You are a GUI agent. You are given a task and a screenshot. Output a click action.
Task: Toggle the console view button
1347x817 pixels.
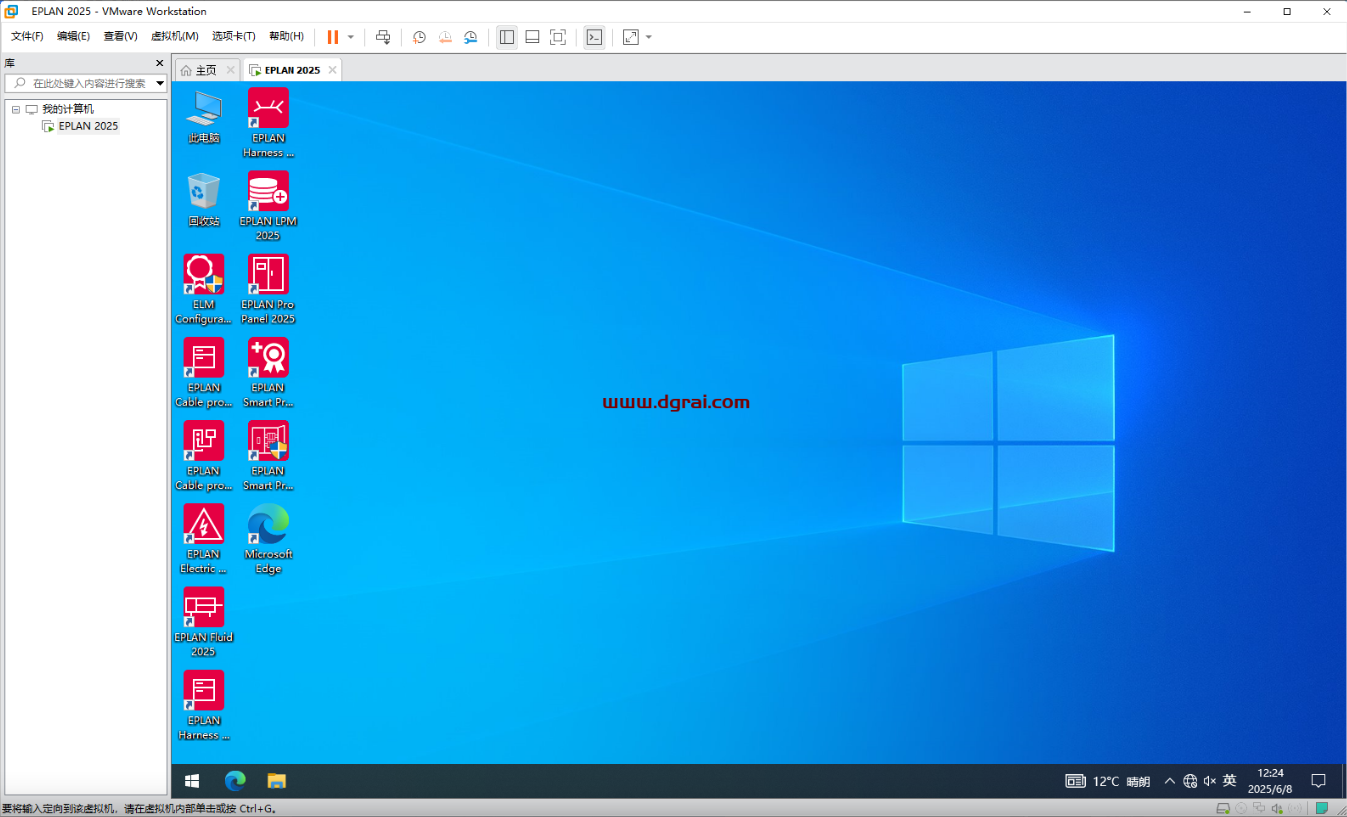coord(594,37)
